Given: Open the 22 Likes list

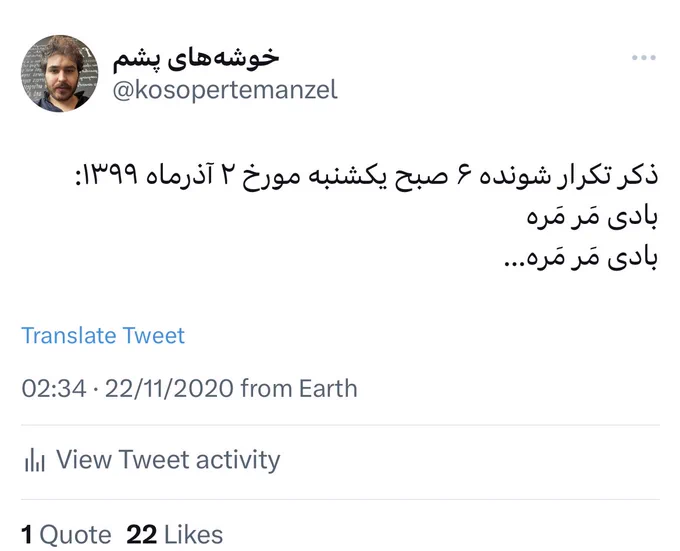Looking at the screenshot, I should tap(174, 535).
